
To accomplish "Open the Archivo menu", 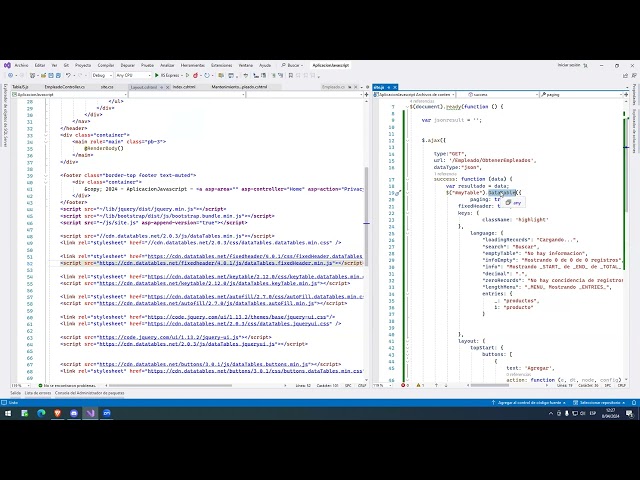I will click(21, 65).
